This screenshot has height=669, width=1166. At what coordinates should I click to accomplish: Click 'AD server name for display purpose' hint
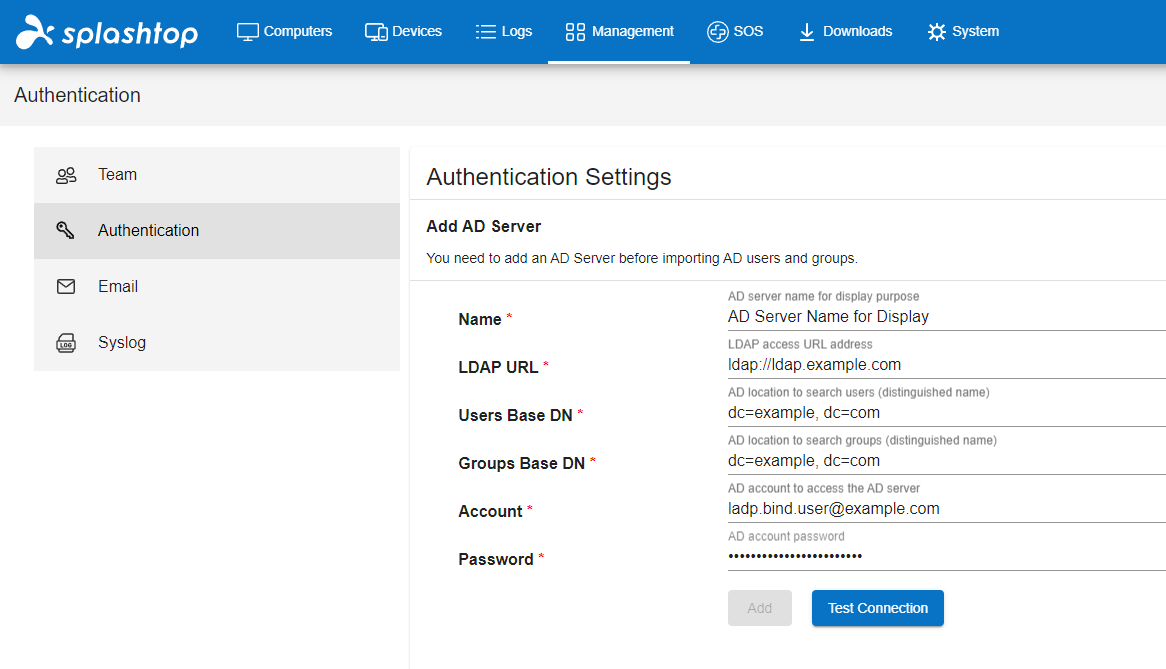point(823,297)
